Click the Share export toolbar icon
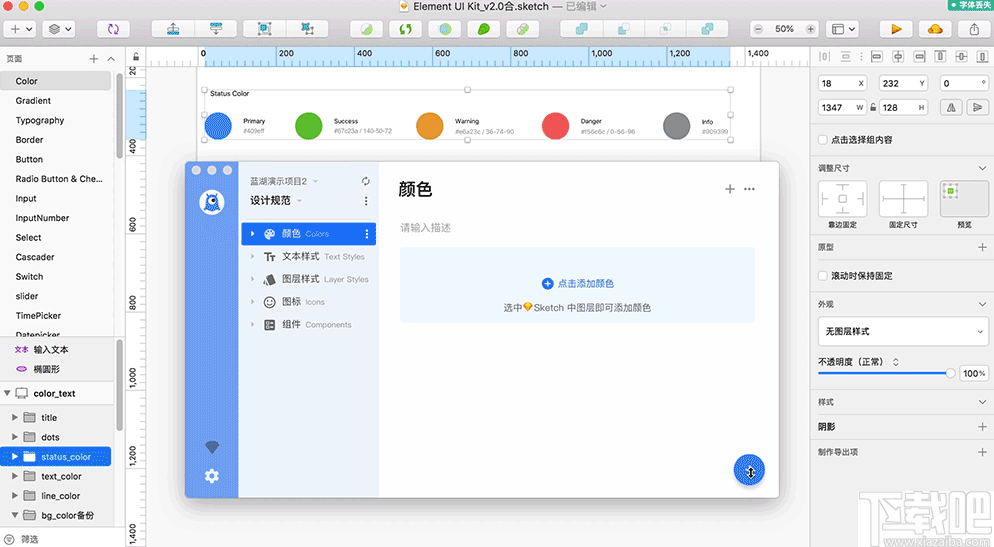This screenshot has height=547, width=994. click(x=974, y=29)
